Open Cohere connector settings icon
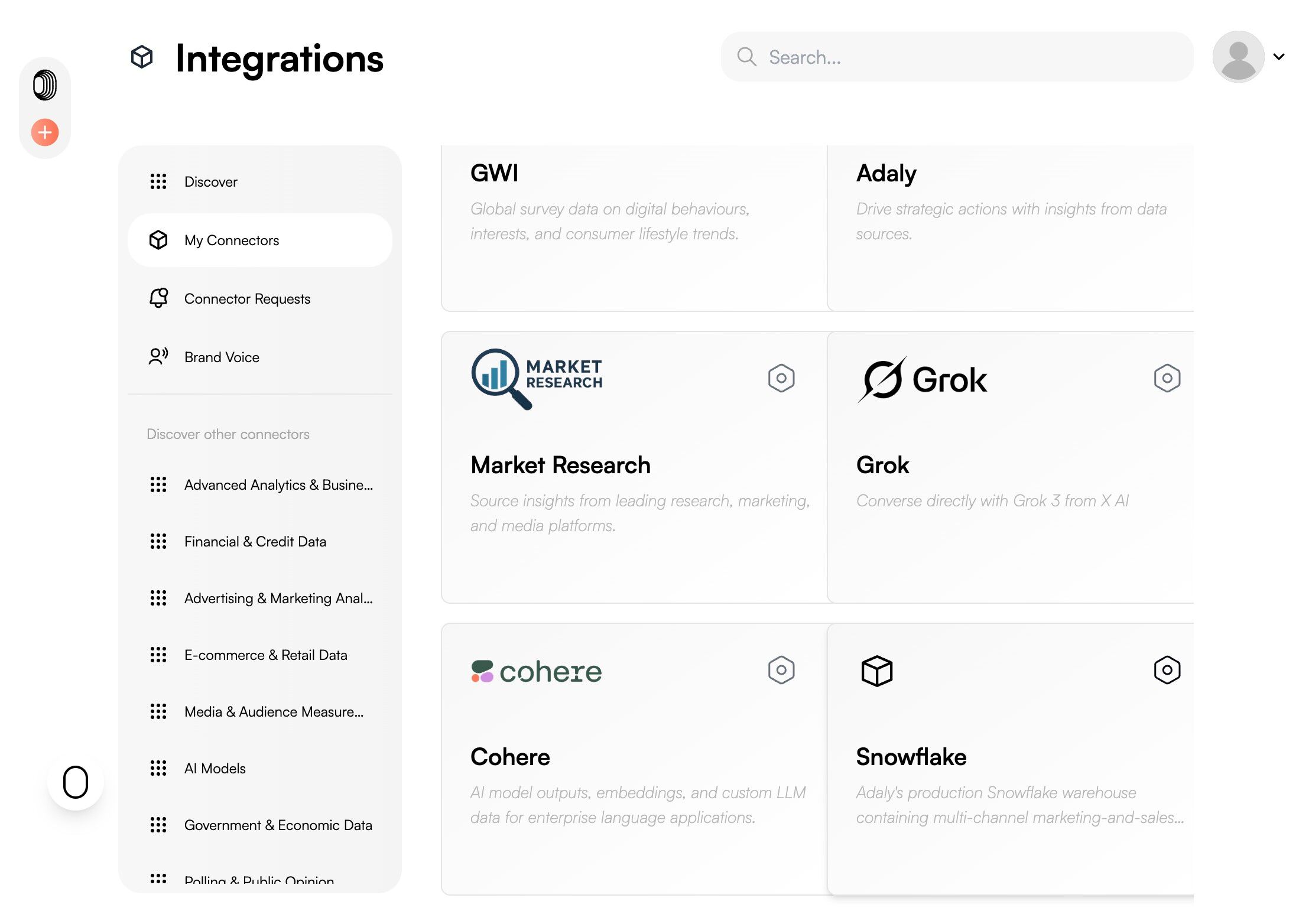 click(x=781, y=670)
